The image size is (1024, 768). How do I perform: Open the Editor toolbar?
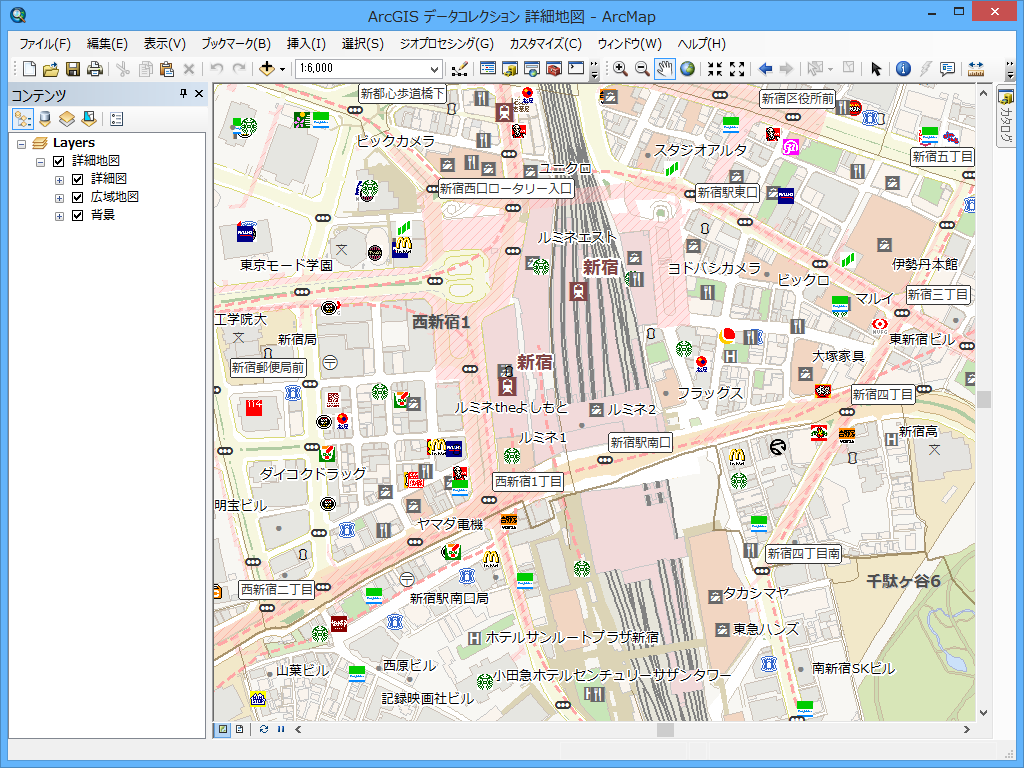click(460, 69)
